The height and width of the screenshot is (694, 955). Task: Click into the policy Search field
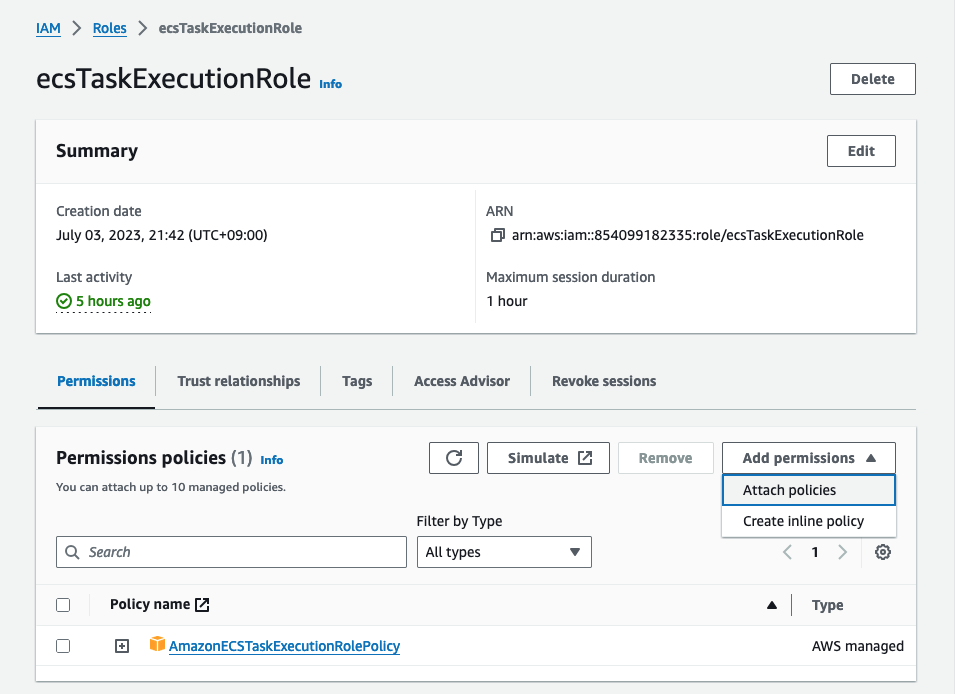click(x=231, y=552)
